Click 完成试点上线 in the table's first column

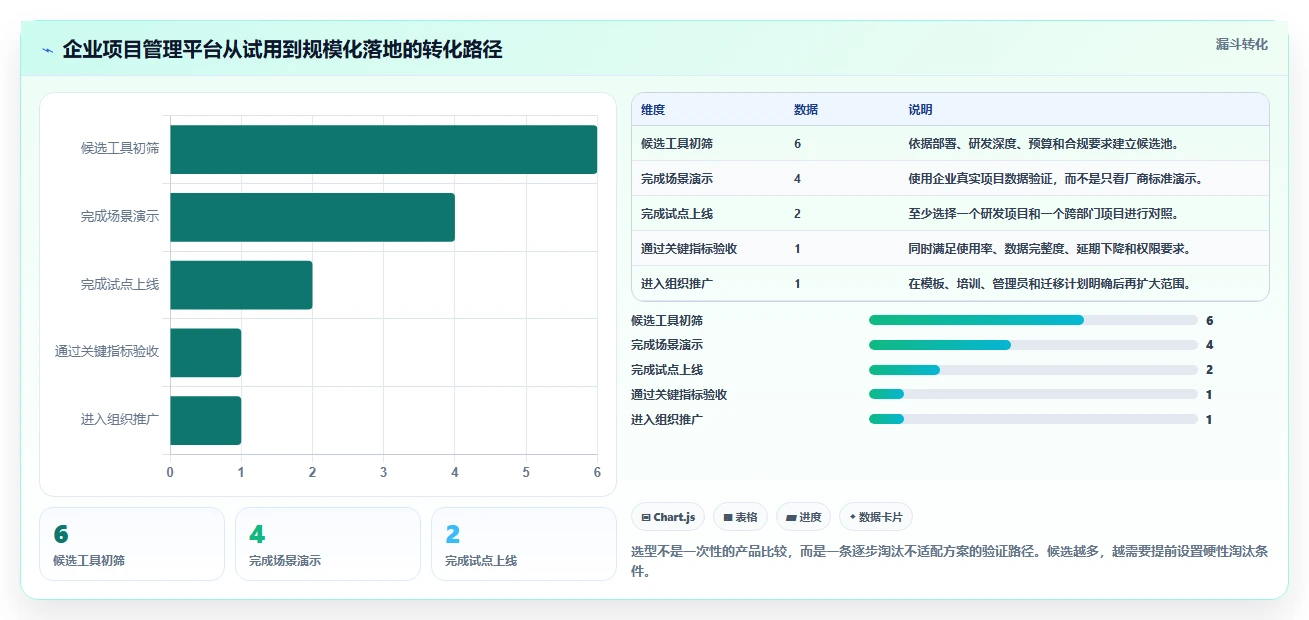pyautogui.click(x=677, y=214)
